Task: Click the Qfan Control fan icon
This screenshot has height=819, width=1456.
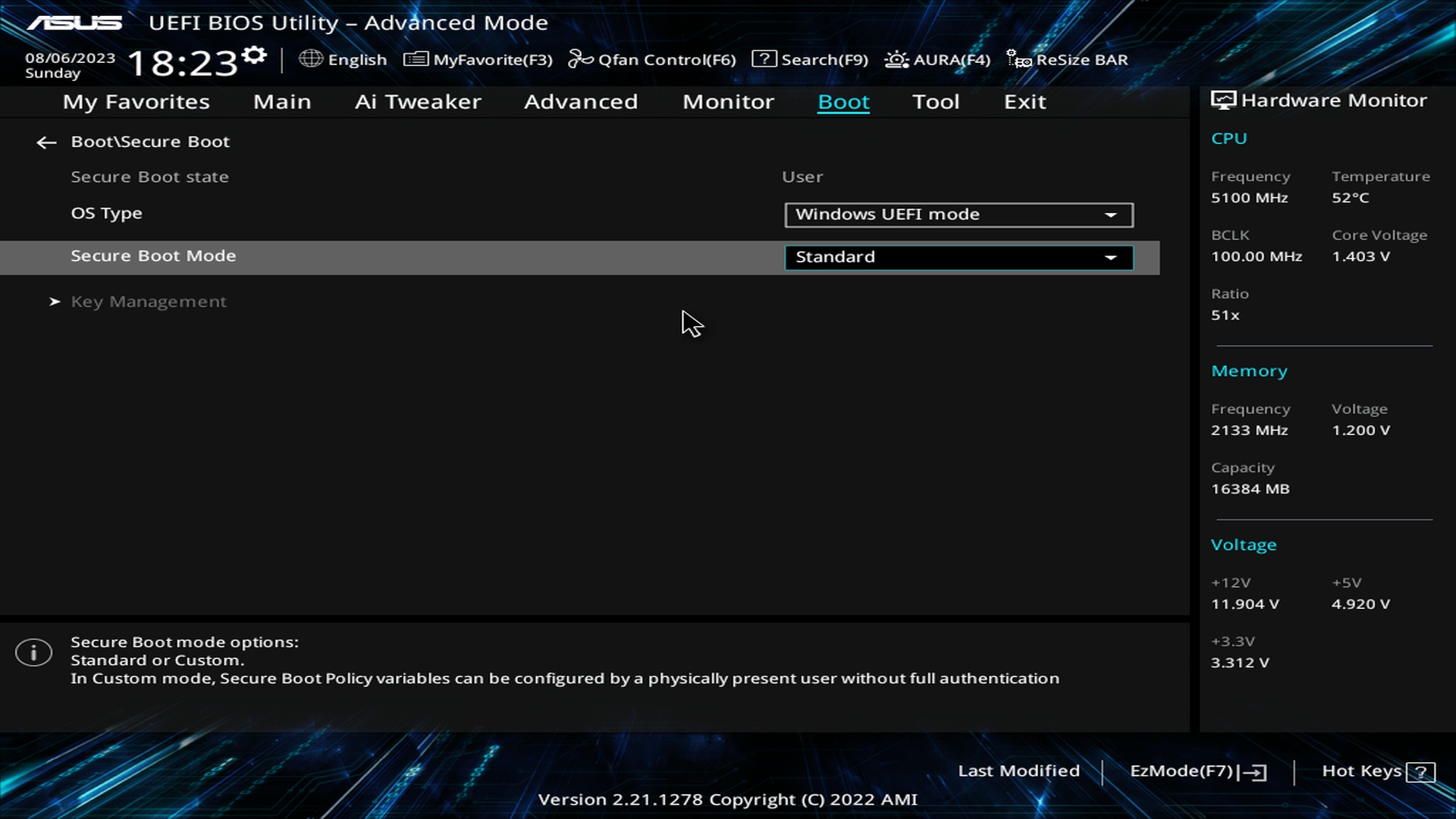Action: pyautogui.click(x=580, y=58)
